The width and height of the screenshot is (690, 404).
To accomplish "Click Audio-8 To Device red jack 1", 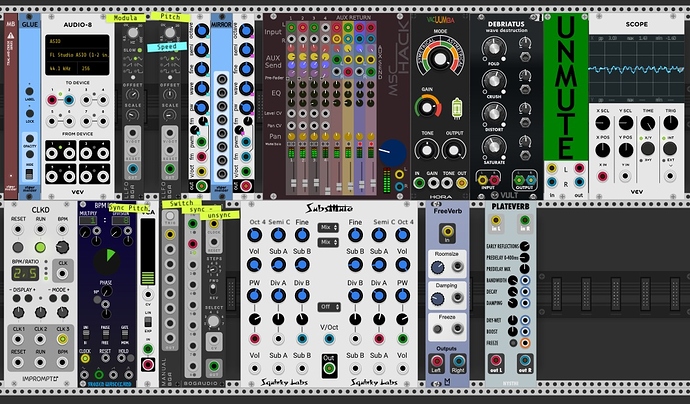I will click(52, 100).
